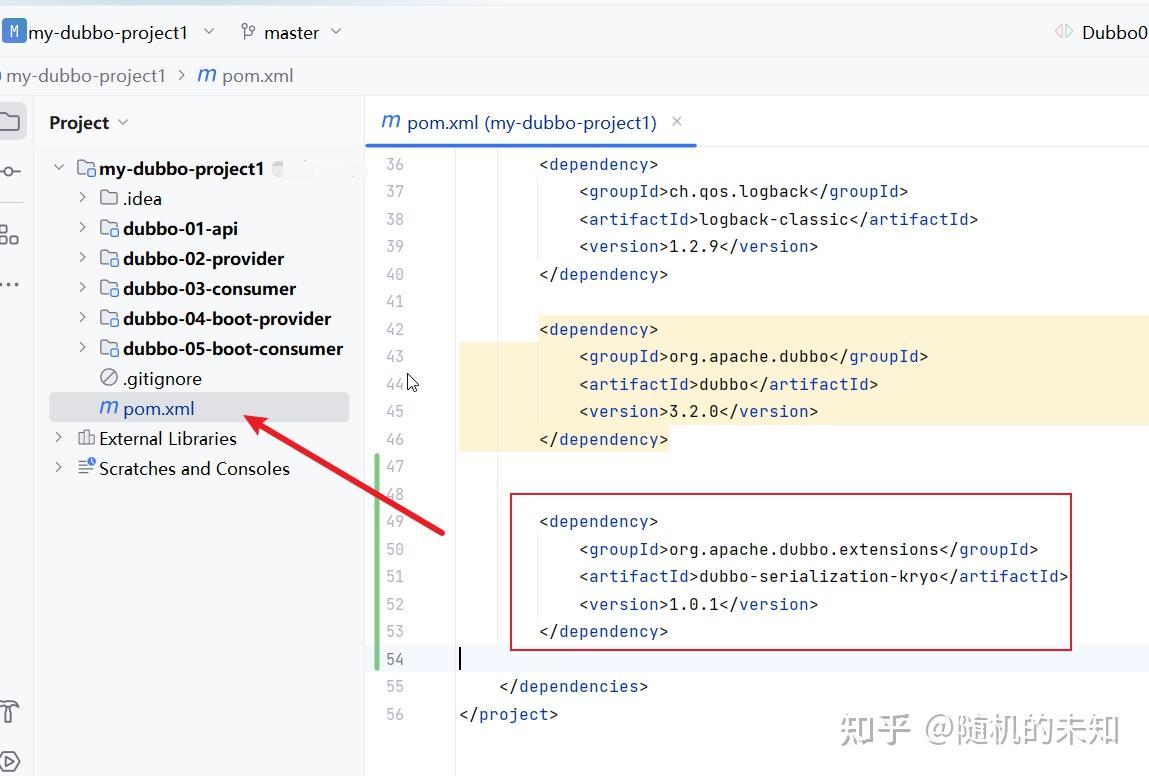Click the Maven icon next to pom.xml in tree
Screen dimensions: 1149x776
tap(108, 407)
